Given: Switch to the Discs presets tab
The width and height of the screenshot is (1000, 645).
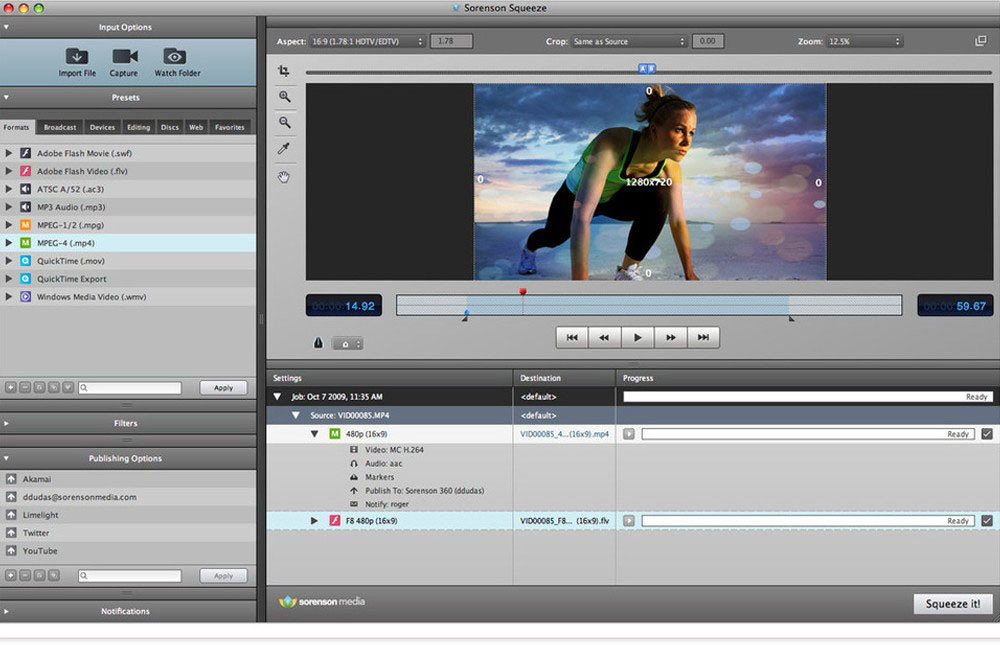Looking at the screenshot, I should tap(170, 127).
